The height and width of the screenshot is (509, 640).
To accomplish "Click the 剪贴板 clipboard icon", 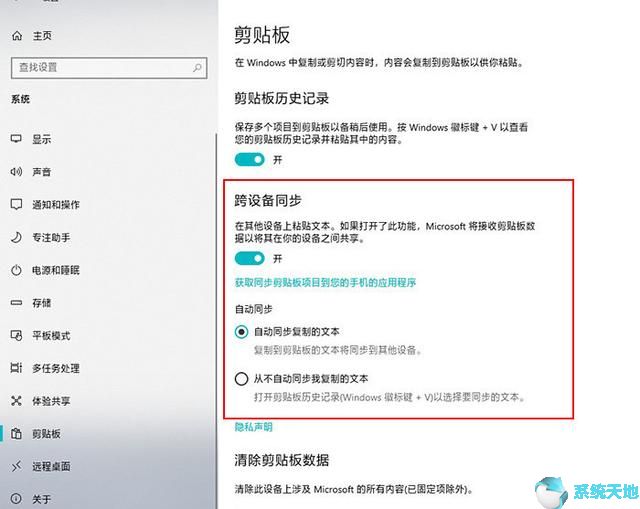I will (x=16, y=433).
